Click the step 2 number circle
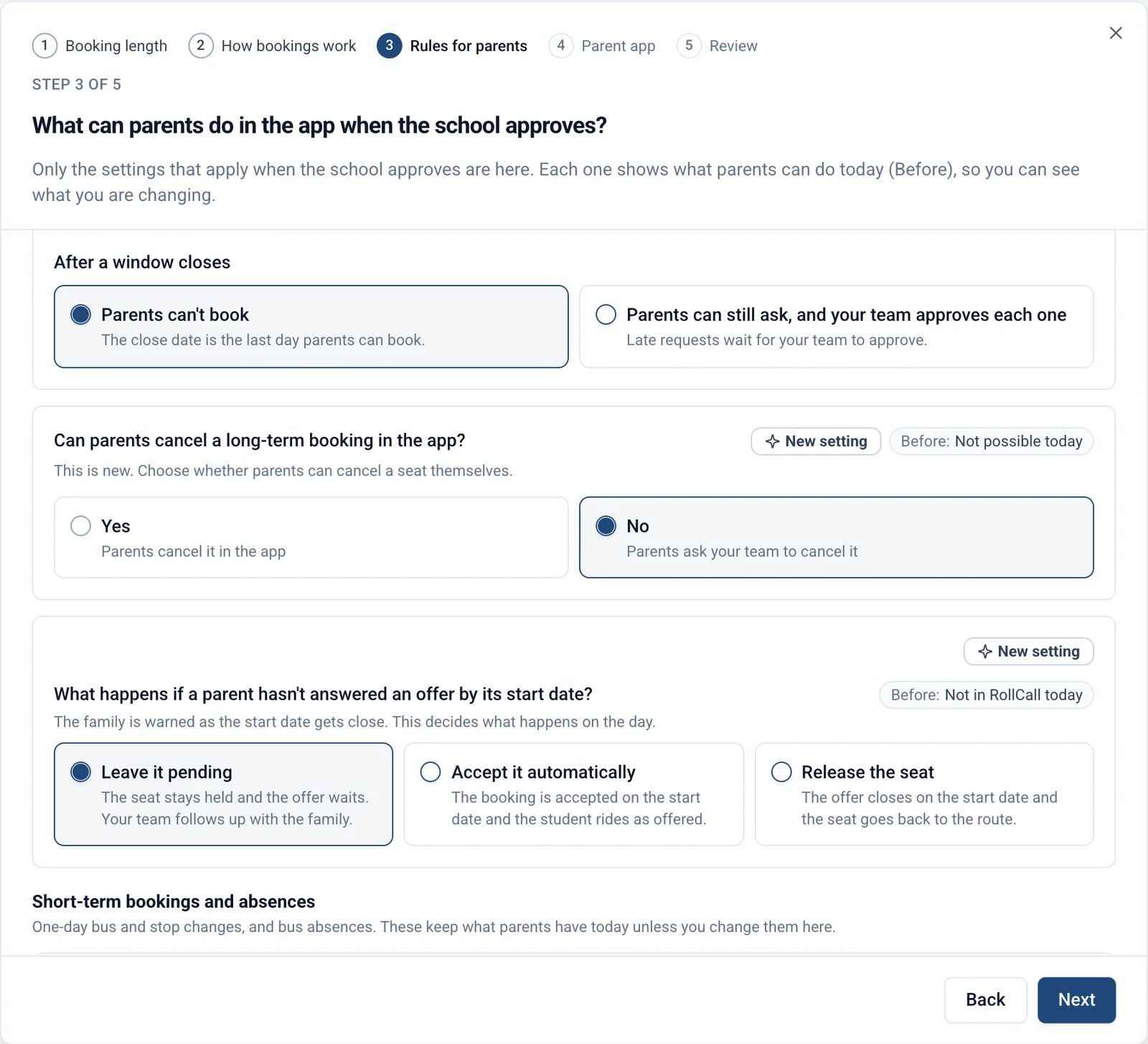The width and height of the screenshot is (1148, 1044). (x=201, y=46)
